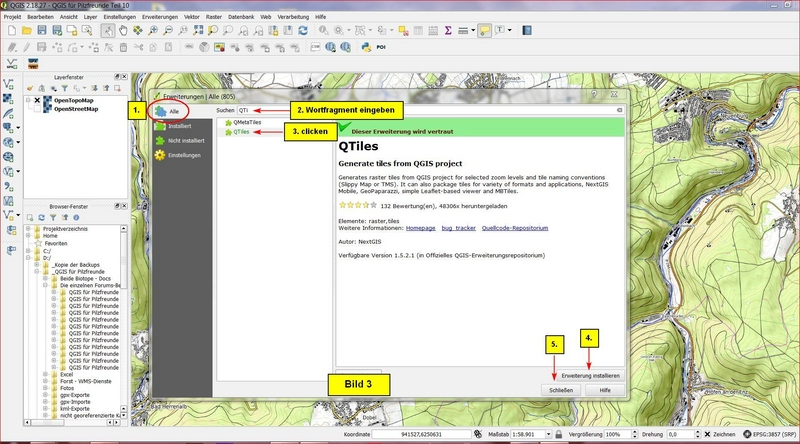Refresh the Browser-Fenster panel
Screen dimensions: 800x444
click(x=41, y=218)
